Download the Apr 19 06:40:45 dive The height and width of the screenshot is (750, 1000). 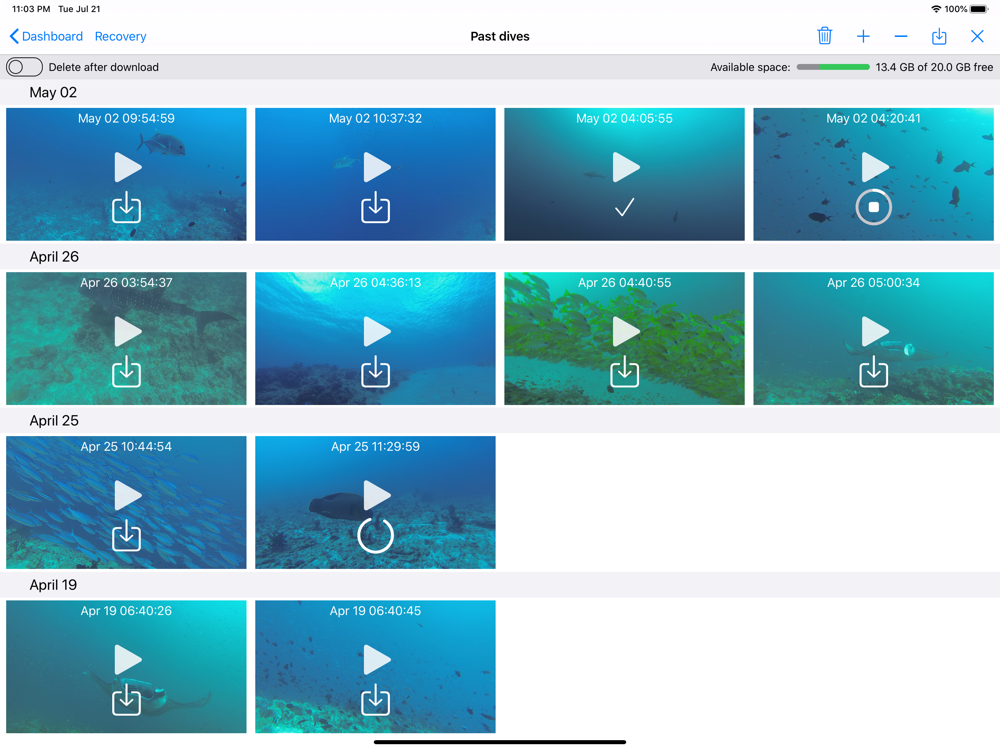376,700
